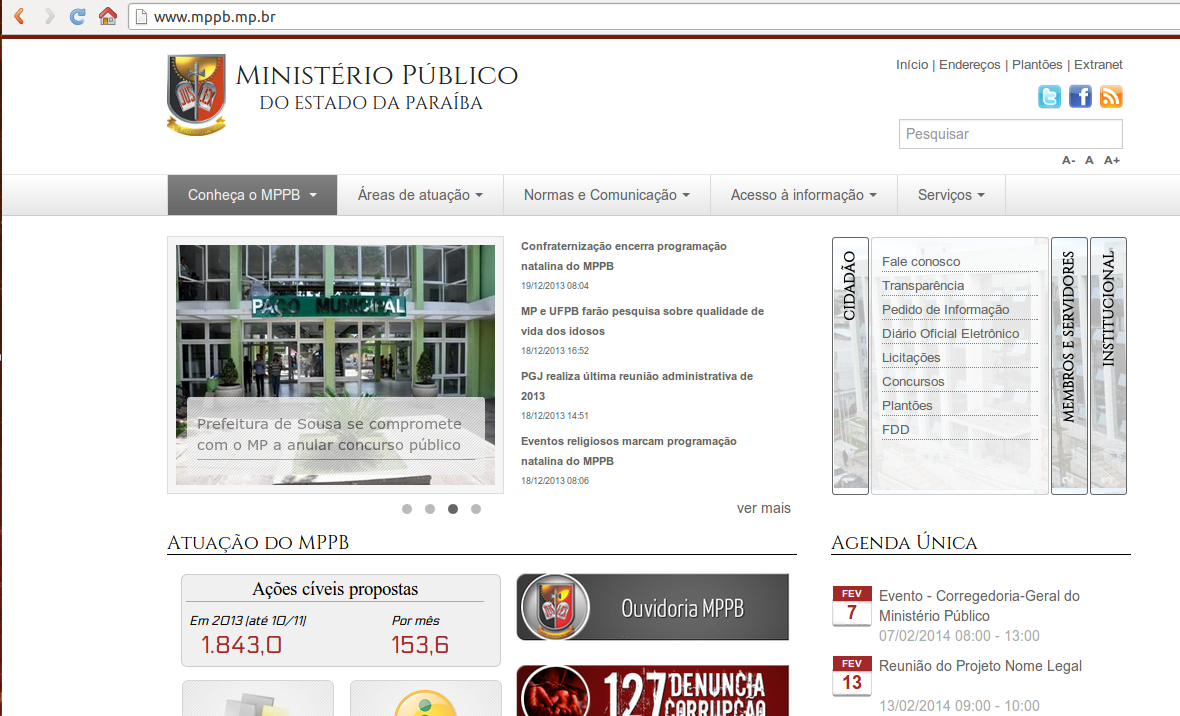1180x716 pixels.
Task: Open the RSS feed icon
Action: [x=1111, y=96]
